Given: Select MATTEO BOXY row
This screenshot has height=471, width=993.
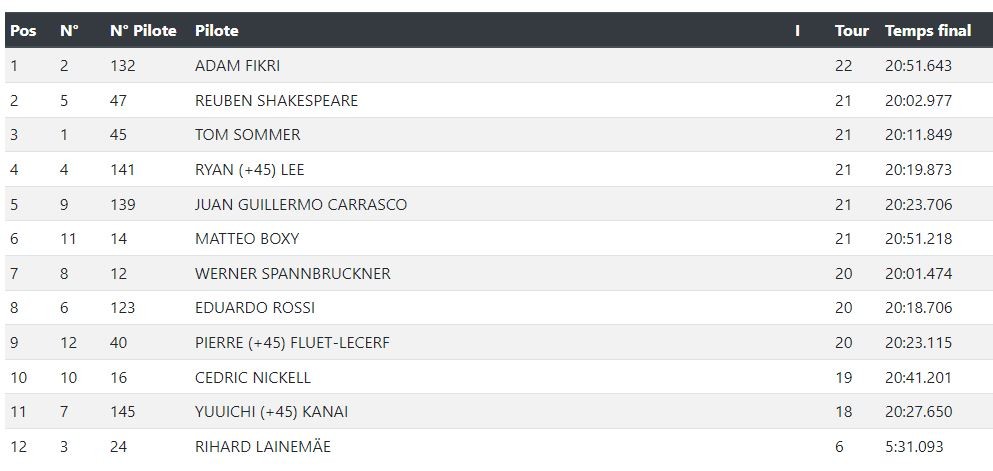Looking at the screenshot, I should [x=499, y=238].
